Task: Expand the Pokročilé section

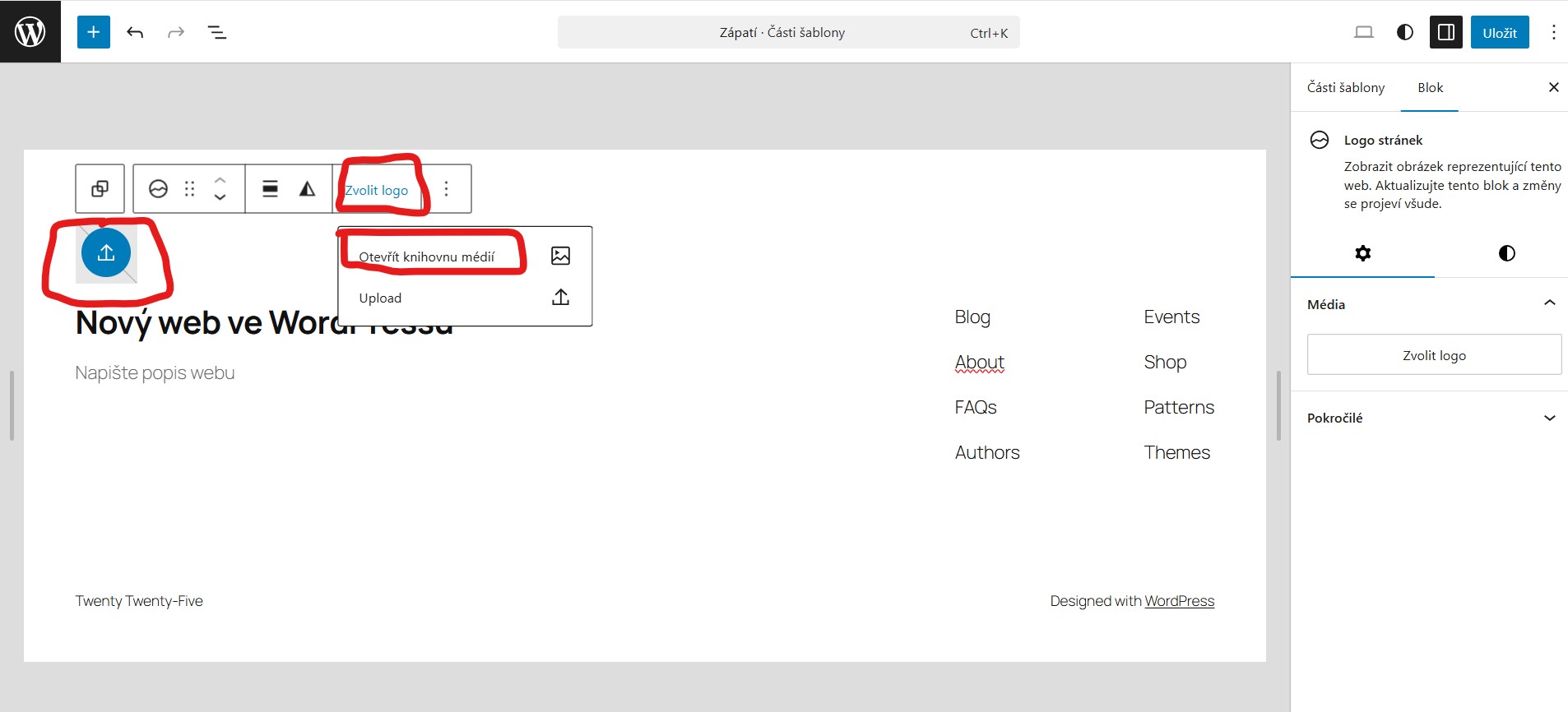Action: point(1549,418)
